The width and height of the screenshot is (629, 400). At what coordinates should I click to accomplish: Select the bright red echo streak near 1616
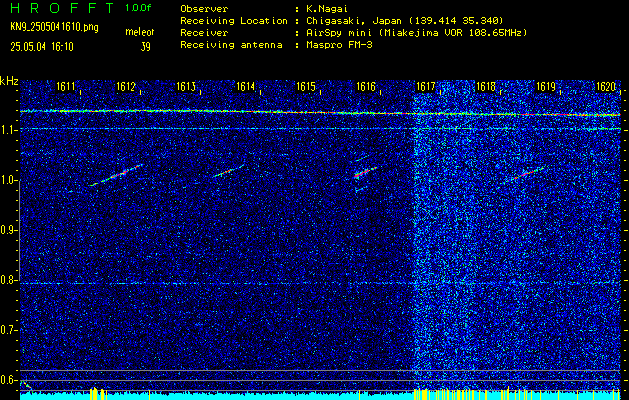click(x=365, y=172)
